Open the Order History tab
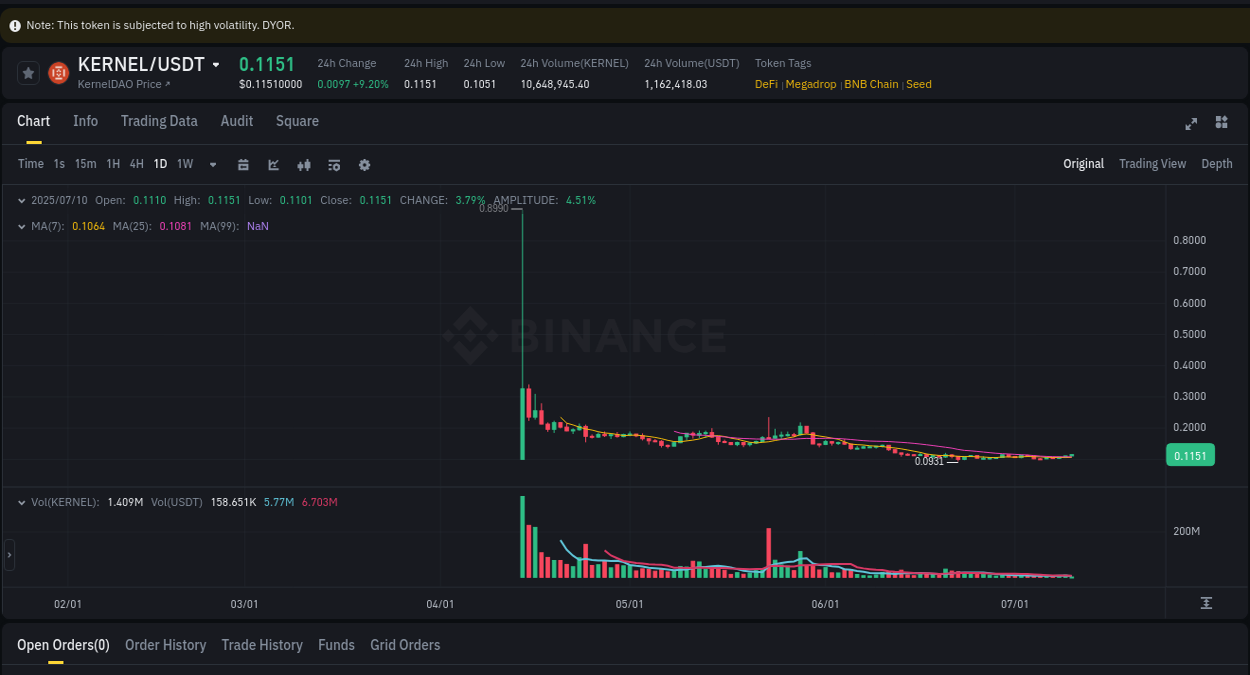 click(165, 645)
